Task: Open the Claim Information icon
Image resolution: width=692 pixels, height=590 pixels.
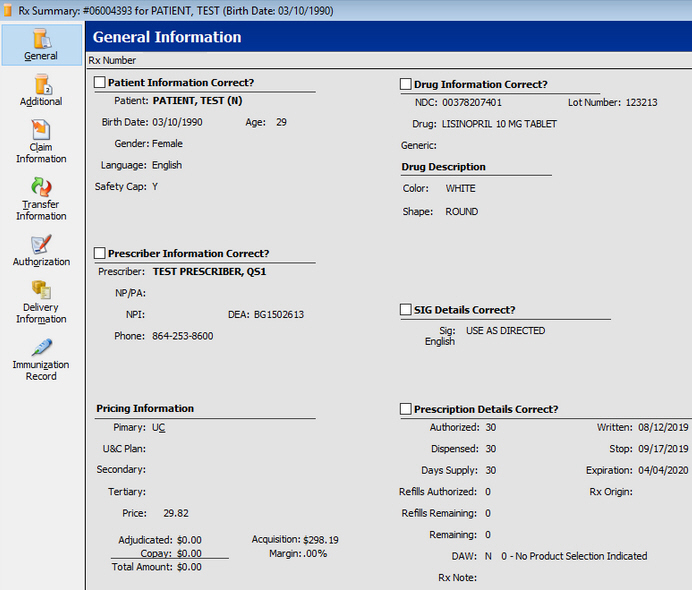Action: tap(41, 131)
